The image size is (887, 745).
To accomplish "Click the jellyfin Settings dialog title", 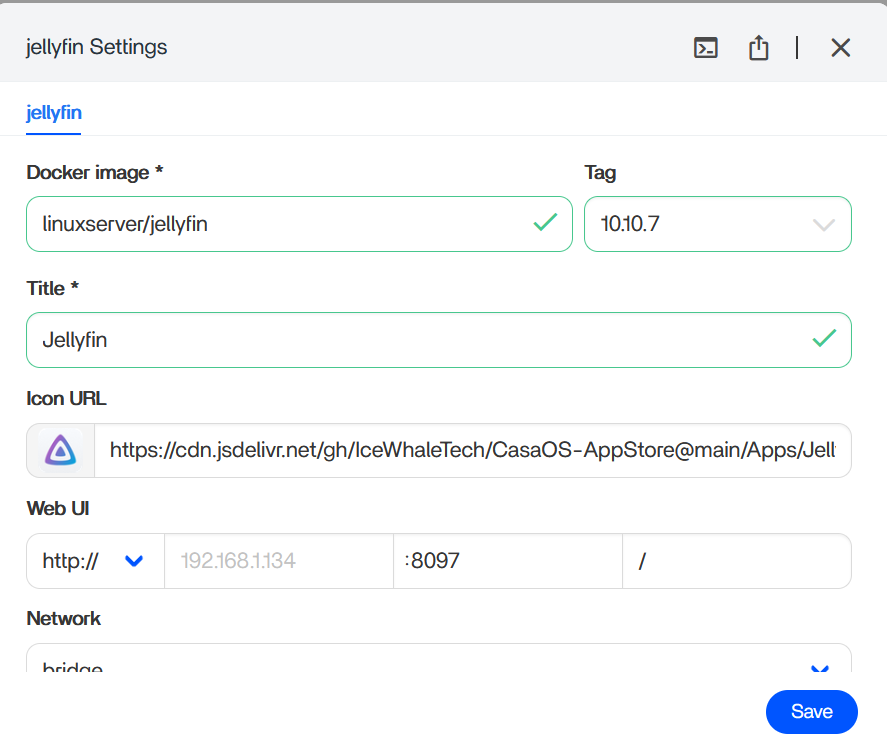I will click(x=97, y=47).
